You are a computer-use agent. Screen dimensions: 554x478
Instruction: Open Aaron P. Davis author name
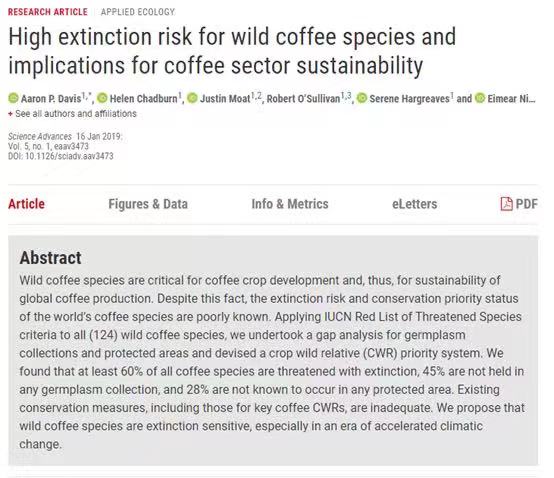click(51, 99)
